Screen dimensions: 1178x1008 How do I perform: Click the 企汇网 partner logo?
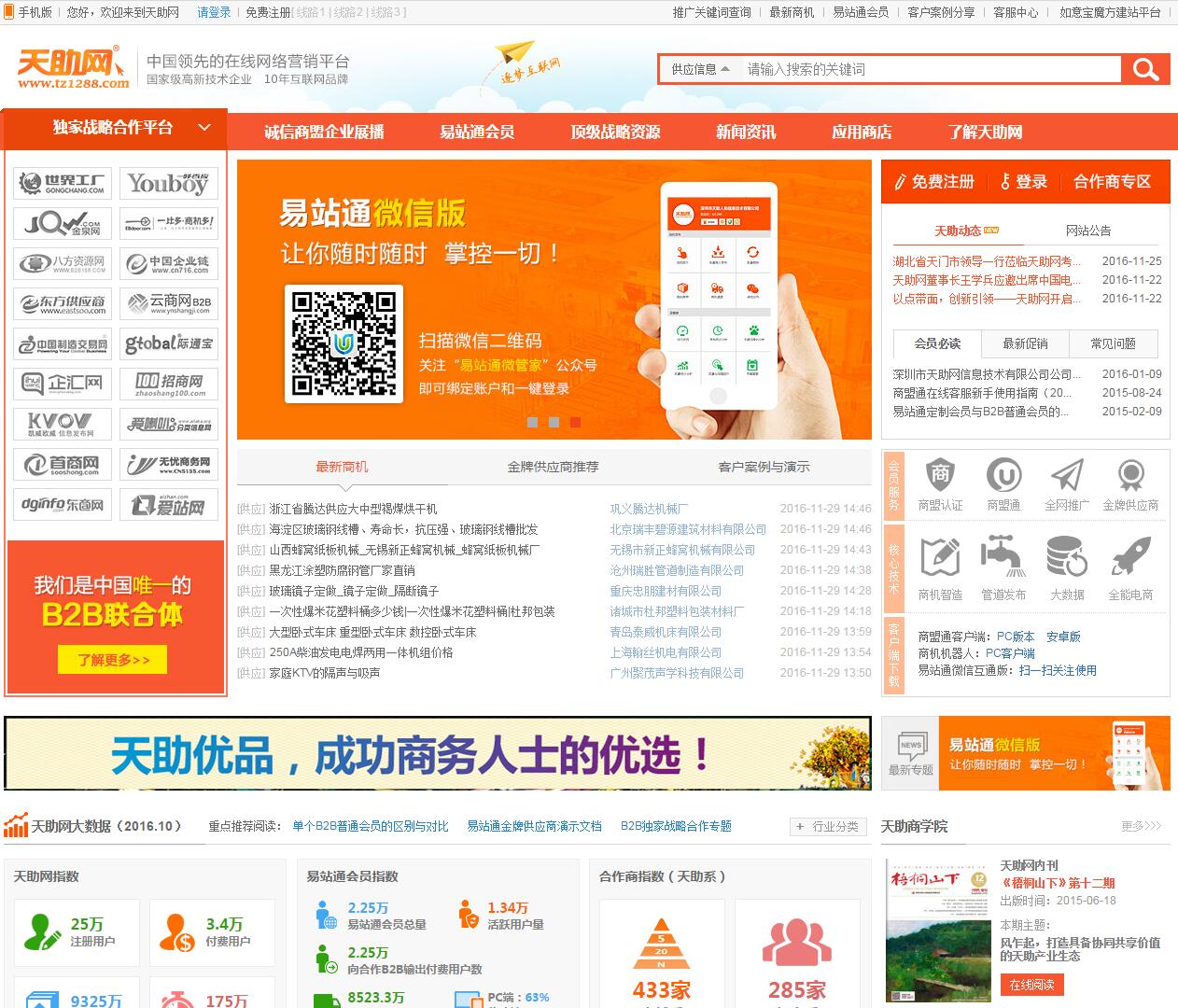(x=63, y=384)
